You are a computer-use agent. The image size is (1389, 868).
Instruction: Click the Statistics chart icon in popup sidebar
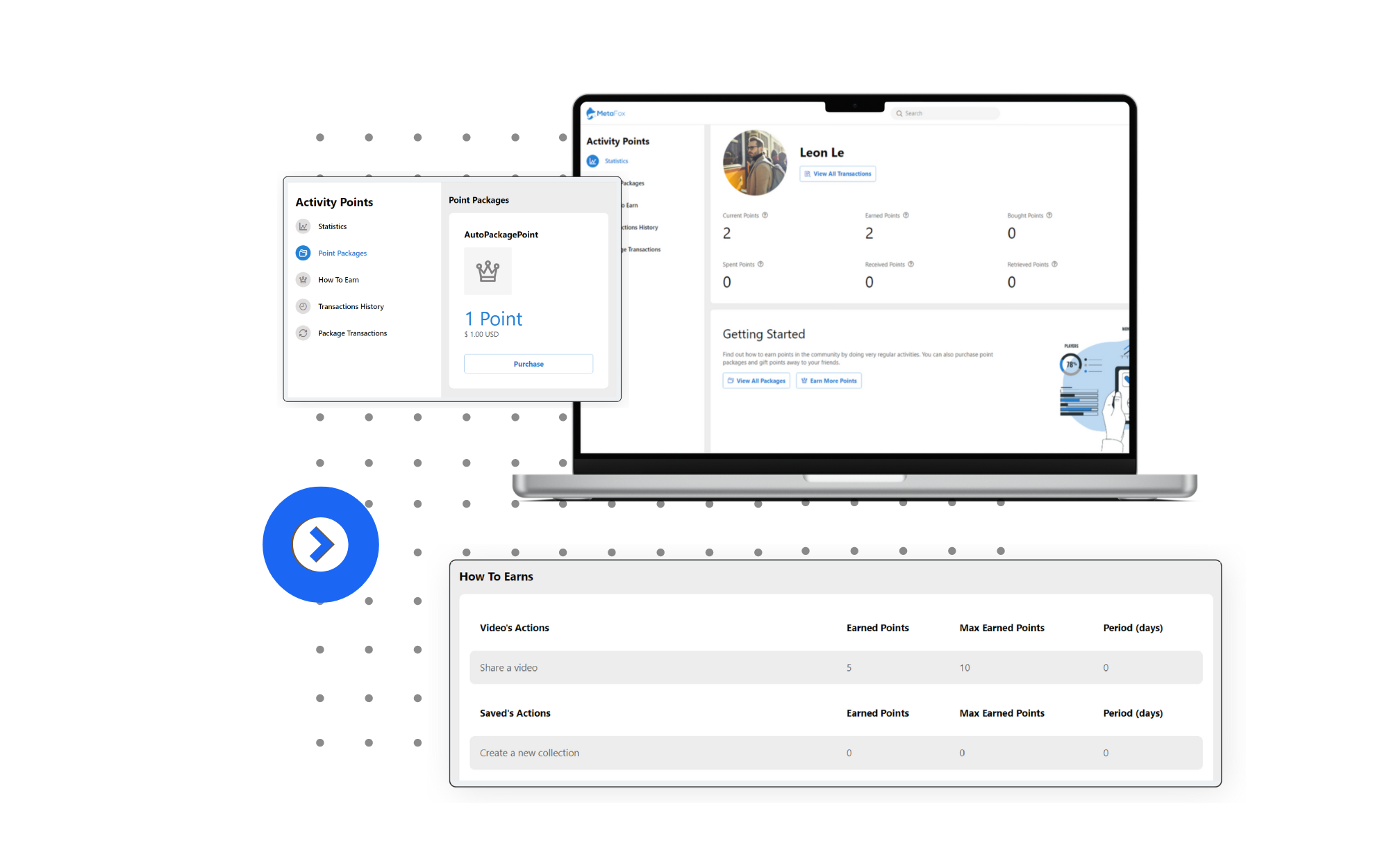(303, 226)
